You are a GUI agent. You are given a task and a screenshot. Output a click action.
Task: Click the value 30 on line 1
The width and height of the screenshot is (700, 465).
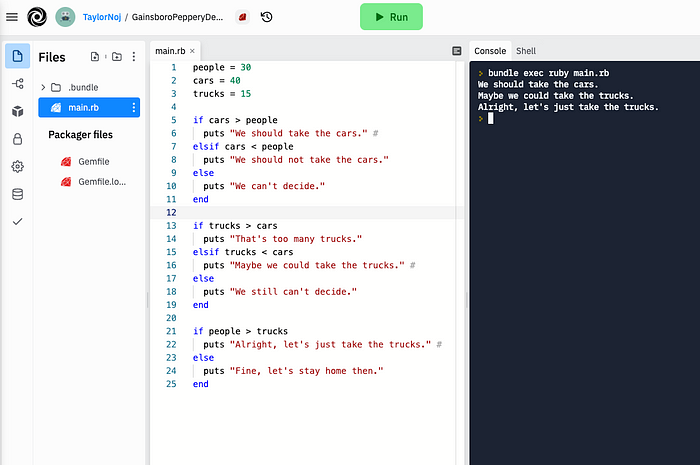[246, 67]
